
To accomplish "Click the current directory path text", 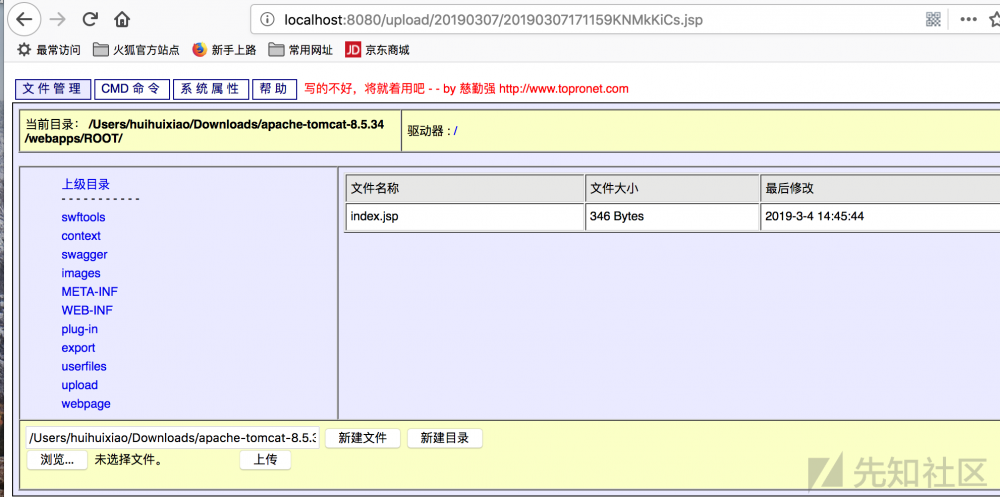I will tap(205, 131).
